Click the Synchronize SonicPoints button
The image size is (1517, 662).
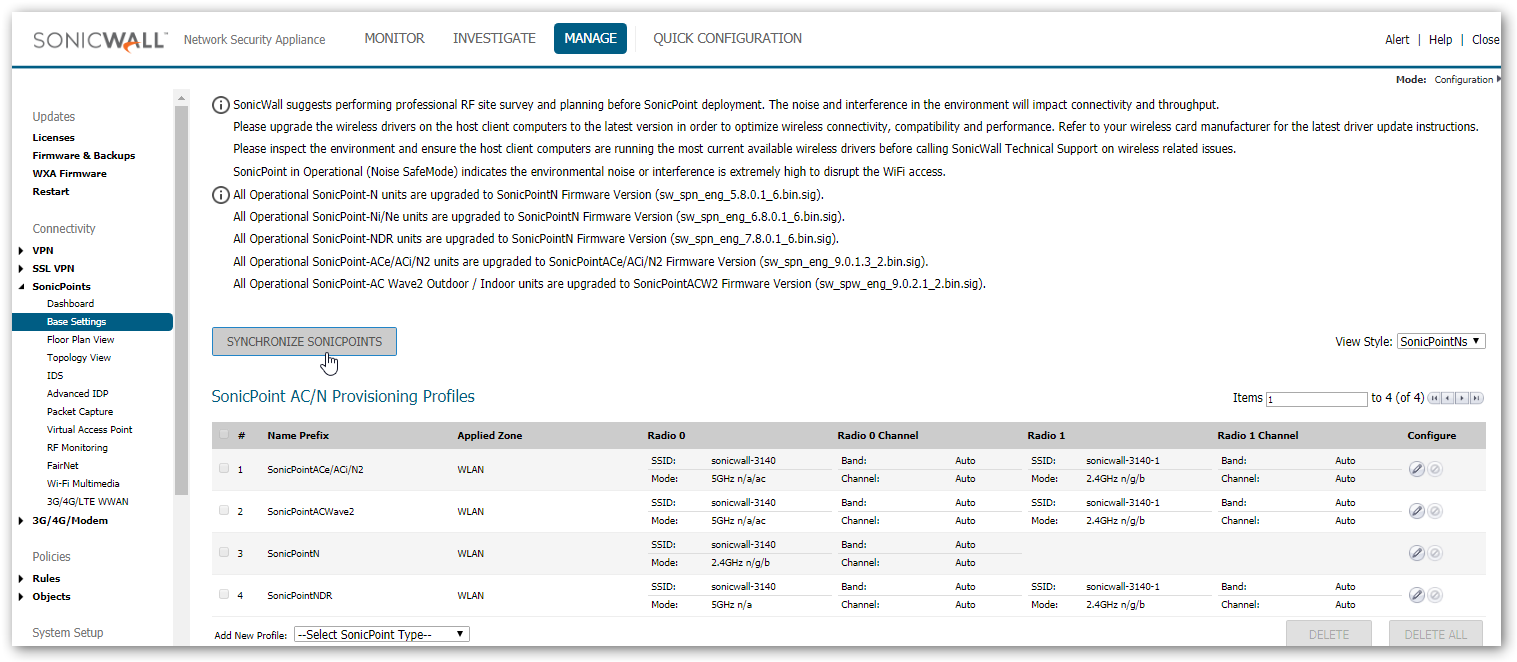304,341
